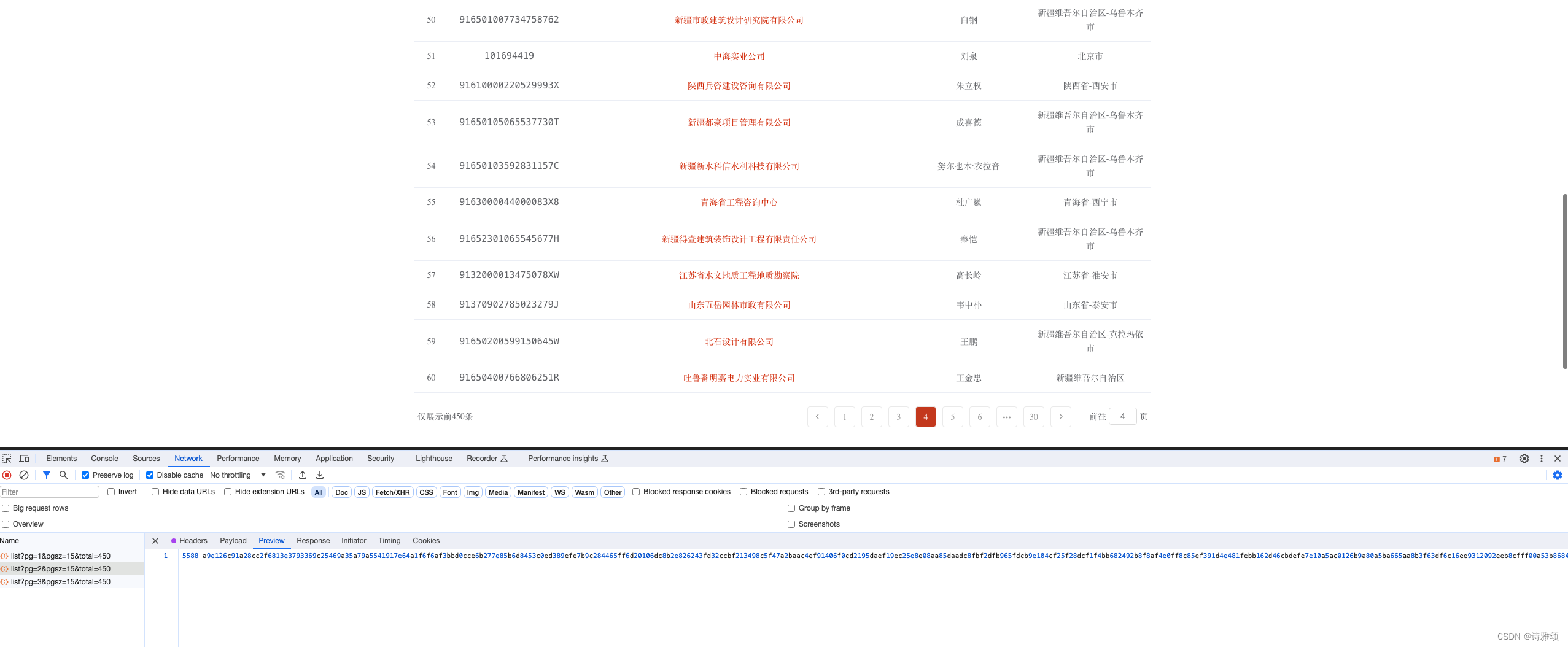Open the Headers sub-tab
The image size is (1568, 647).
193,541
